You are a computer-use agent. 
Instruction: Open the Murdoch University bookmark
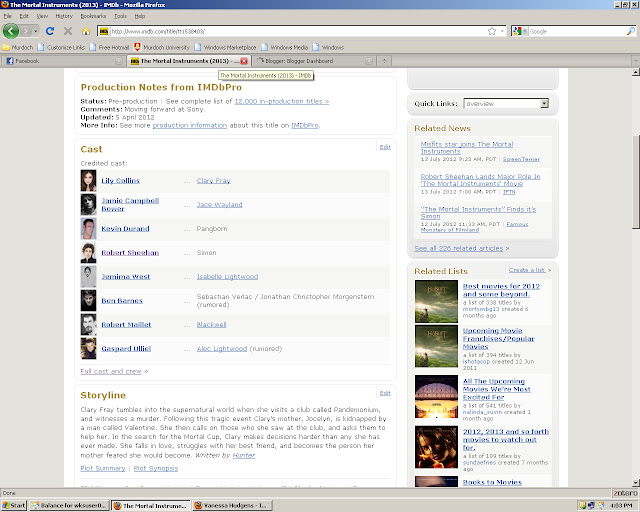pos(162,47)
